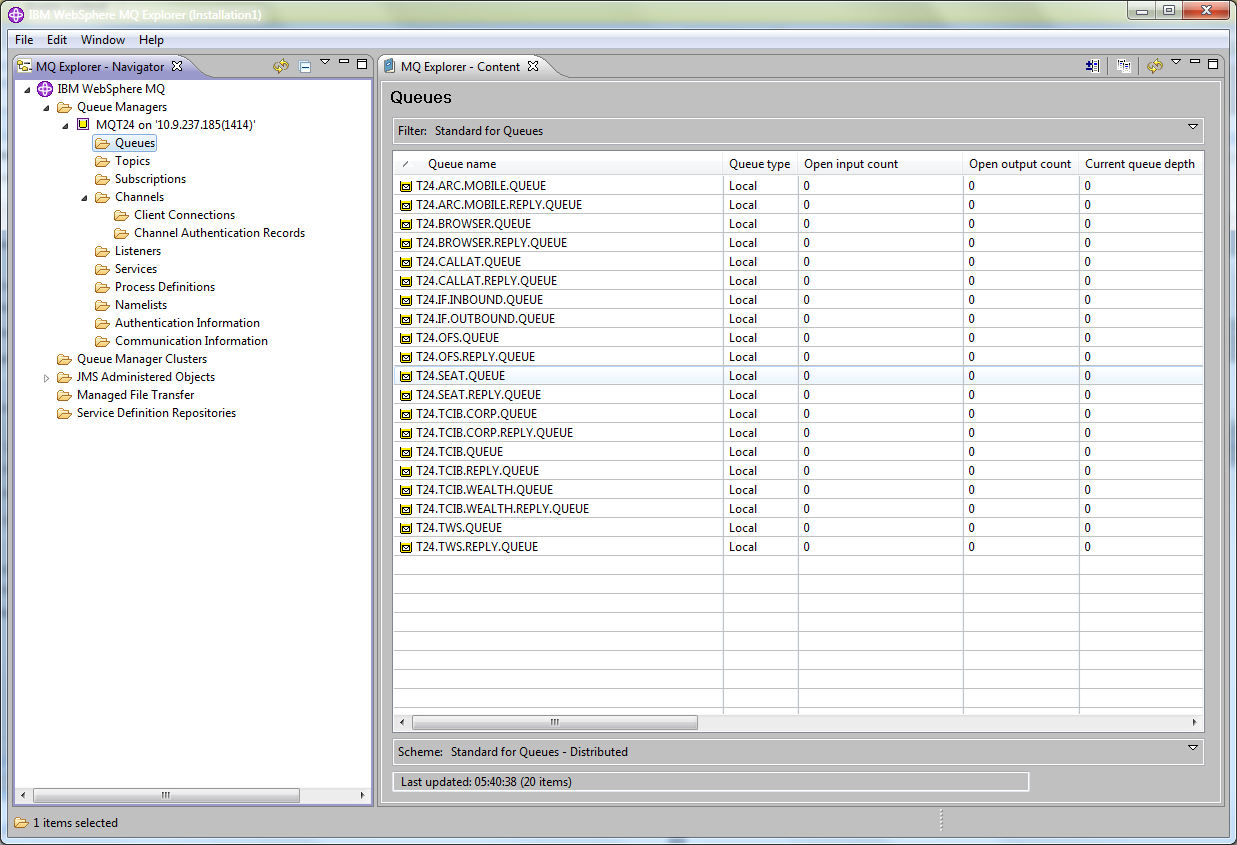Open the Navigator view menu triangle
Viewport: 1237px width, 845px height.
point(325,63)
